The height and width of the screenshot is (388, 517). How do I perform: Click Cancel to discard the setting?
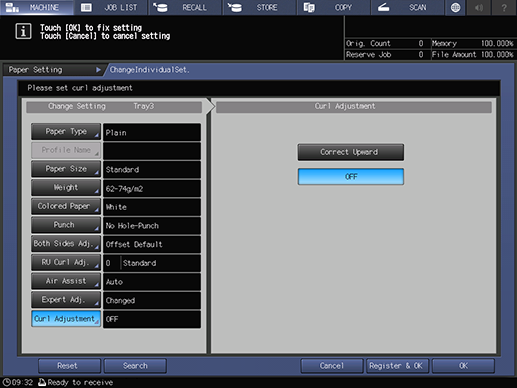[332, 366]
